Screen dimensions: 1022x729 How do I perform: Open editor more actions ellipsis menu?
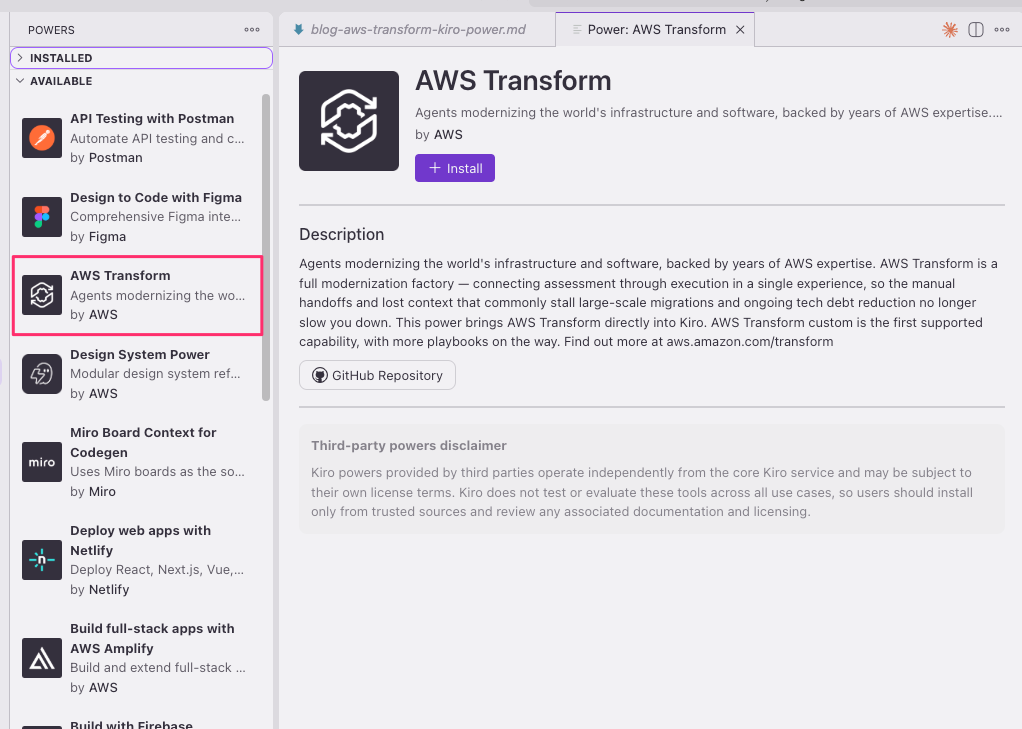(1002, 30)
